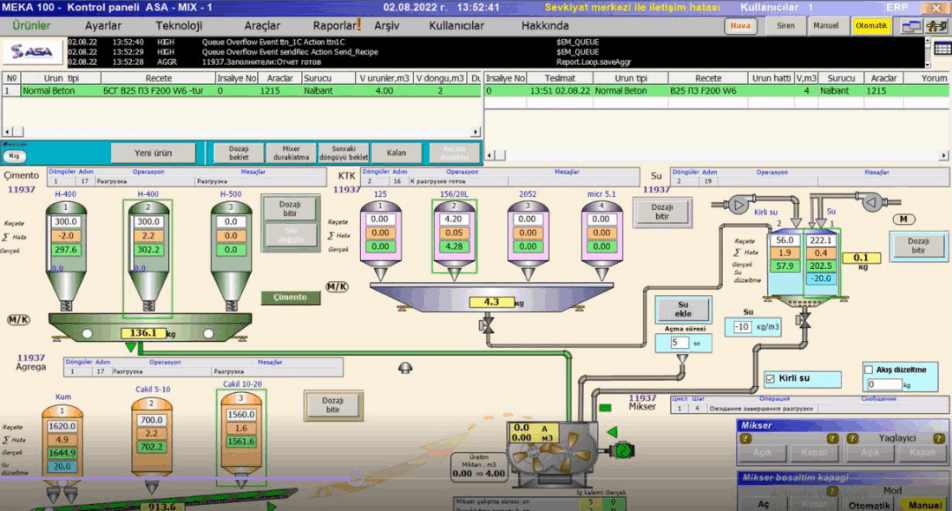Click the M/K badge under cement silos
The image size is (952, 511).
coord(18,320)
